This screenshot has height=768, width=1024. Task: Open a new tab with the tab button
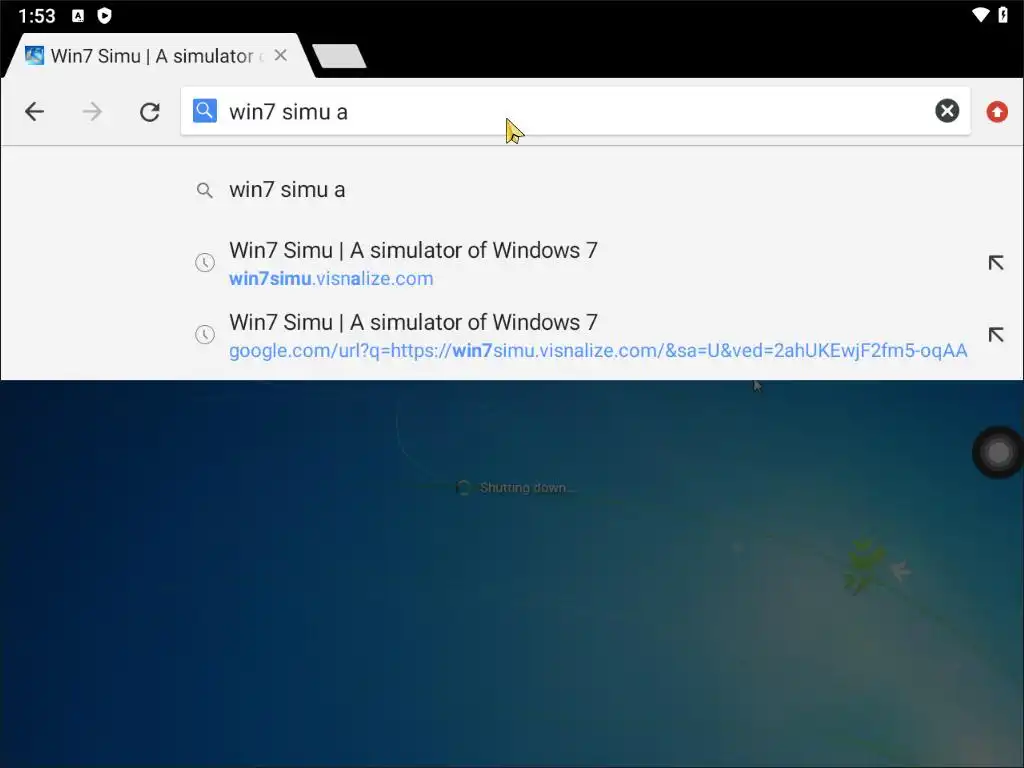tap(339, 56)
